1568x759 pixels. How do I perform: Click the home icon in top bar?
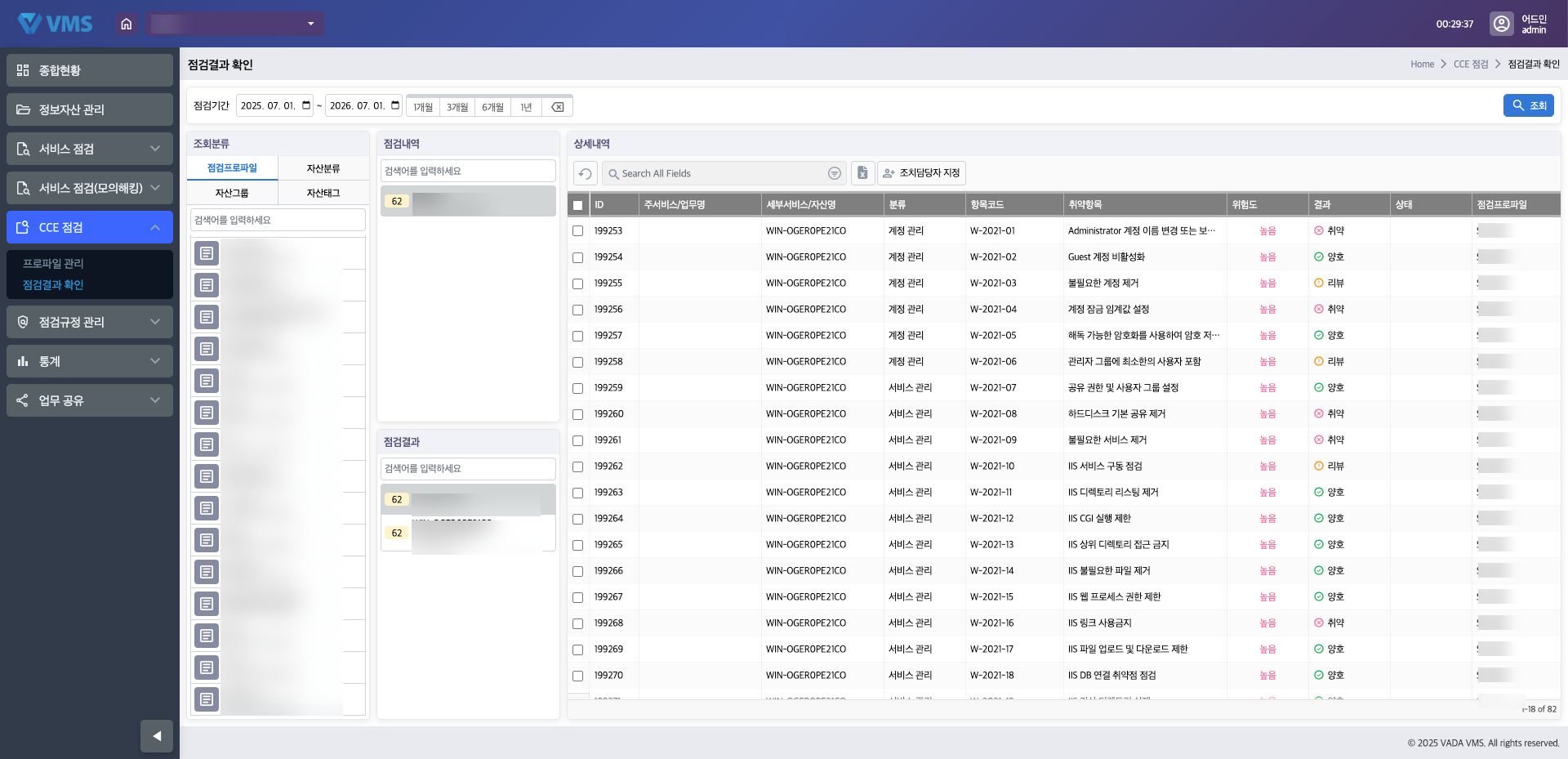[126, 24]
